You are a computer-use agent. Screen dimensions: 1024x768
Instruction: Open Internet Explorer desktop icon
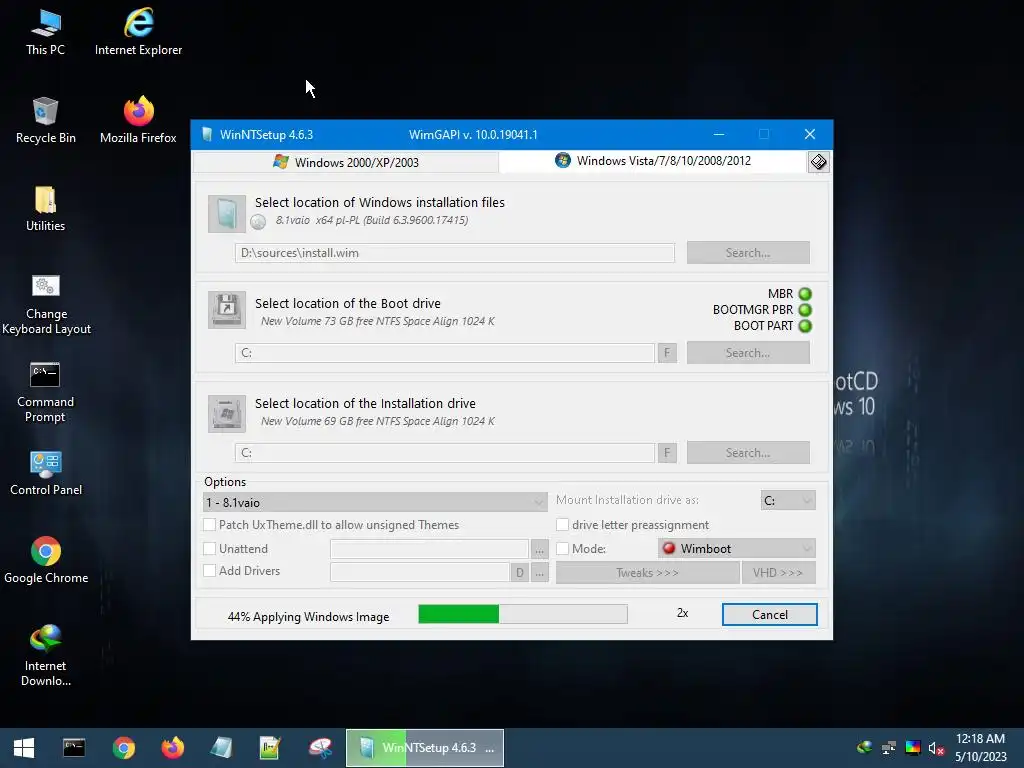point(138,33)
